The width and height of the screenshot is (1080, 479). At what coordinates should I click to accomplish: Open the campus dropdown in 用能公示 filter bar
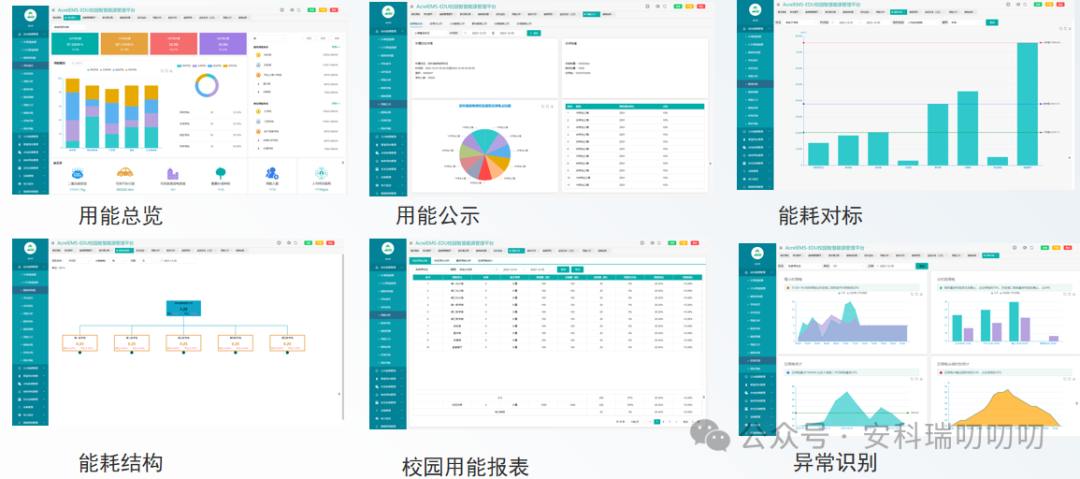428,32
